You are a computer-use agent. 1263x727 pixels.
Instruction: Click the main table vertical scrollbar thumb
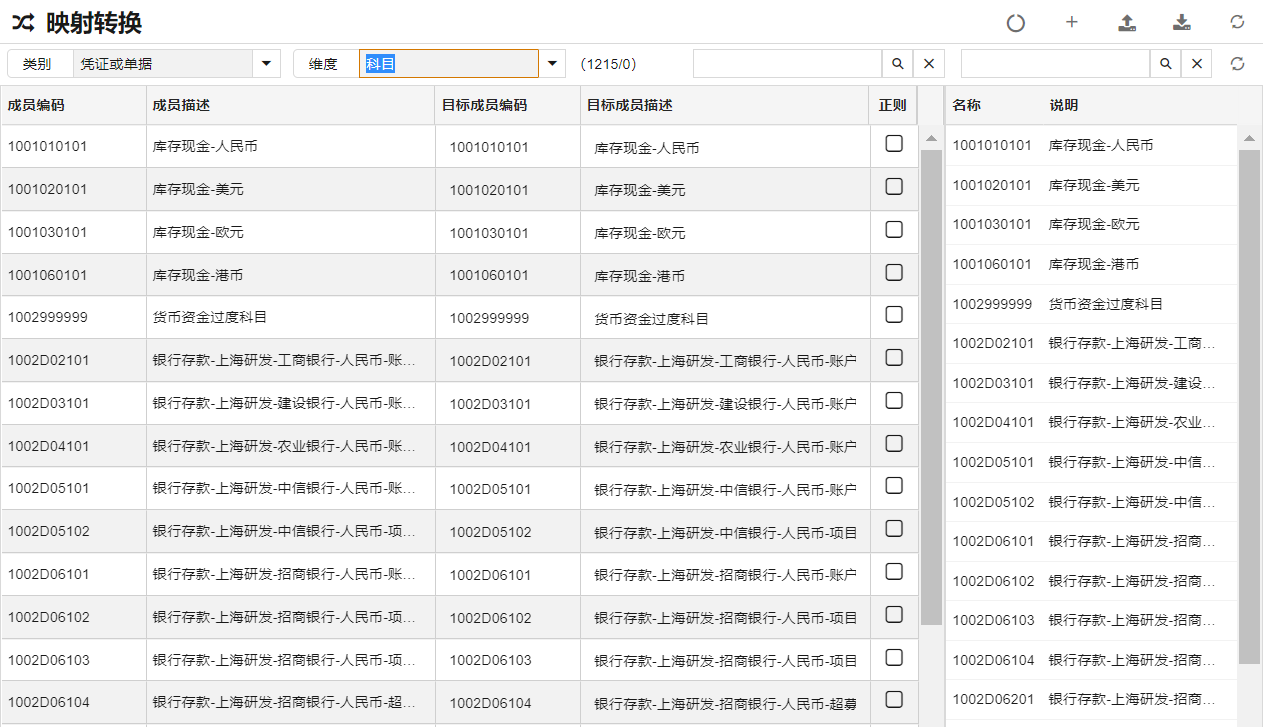point(931,386)
